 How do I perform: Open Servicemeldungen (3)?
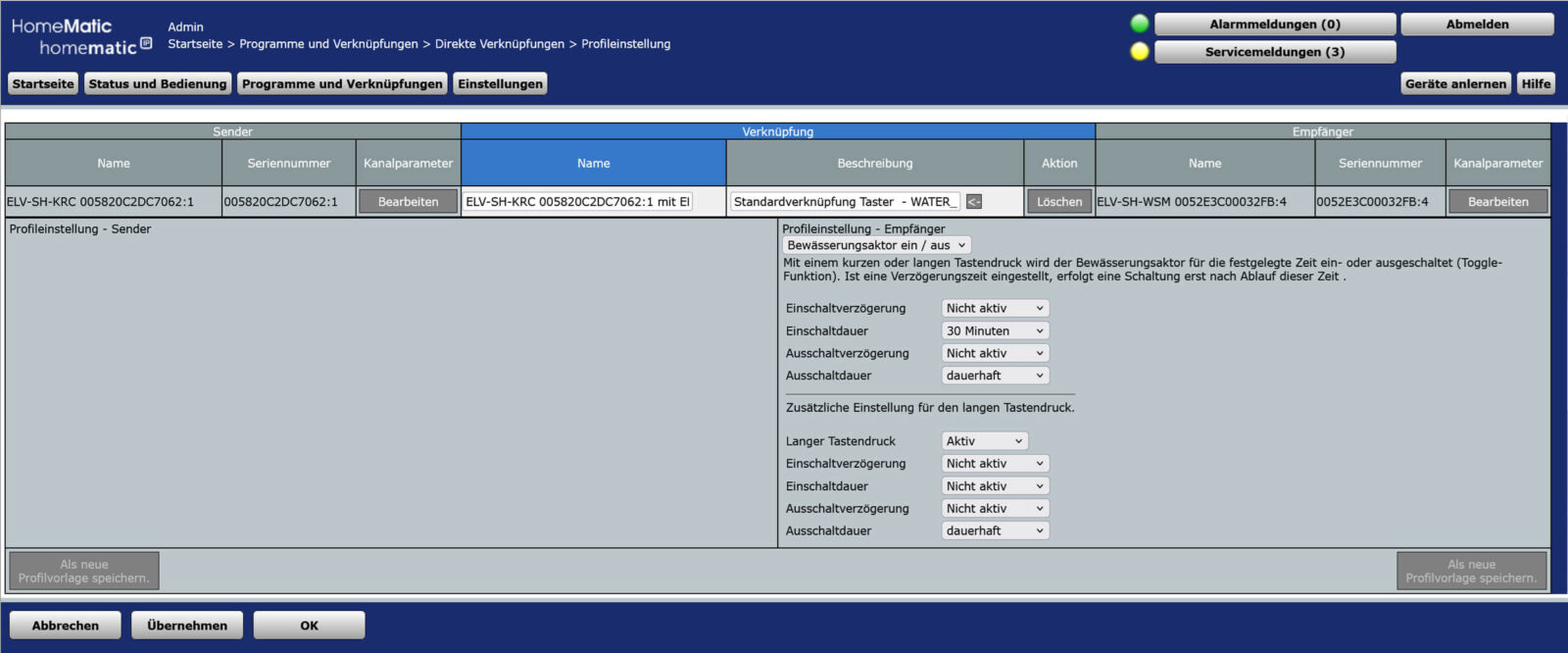[1274, 52]
